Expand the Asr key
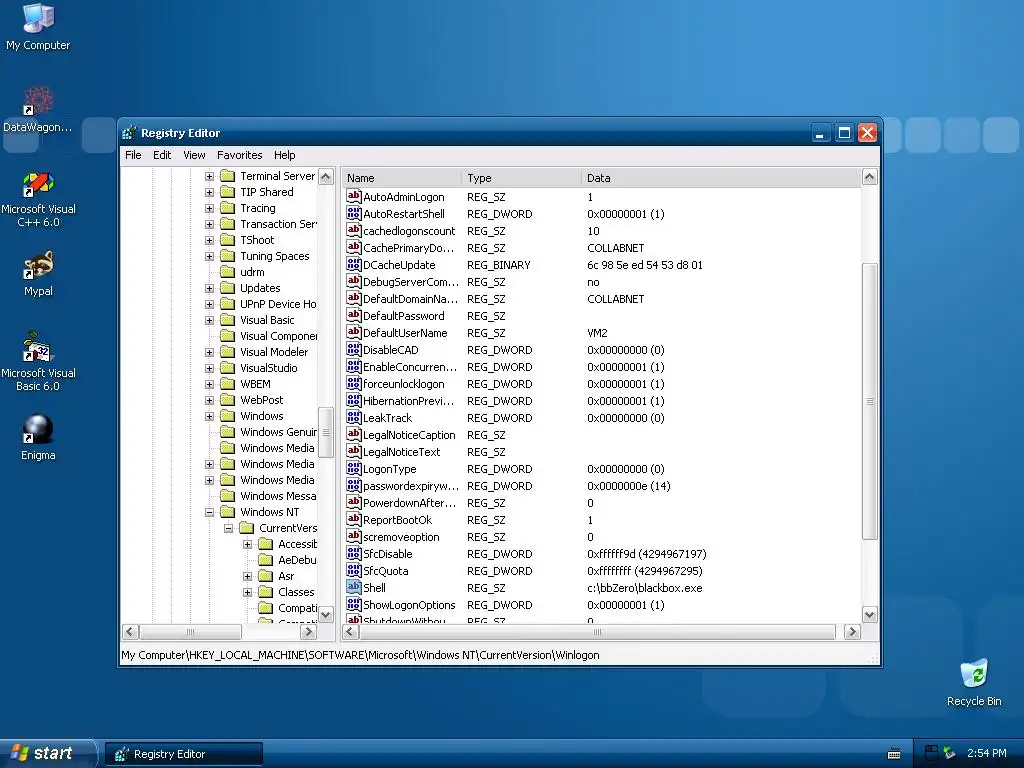This screenshot has width=1024, height=768. point(247,576)
